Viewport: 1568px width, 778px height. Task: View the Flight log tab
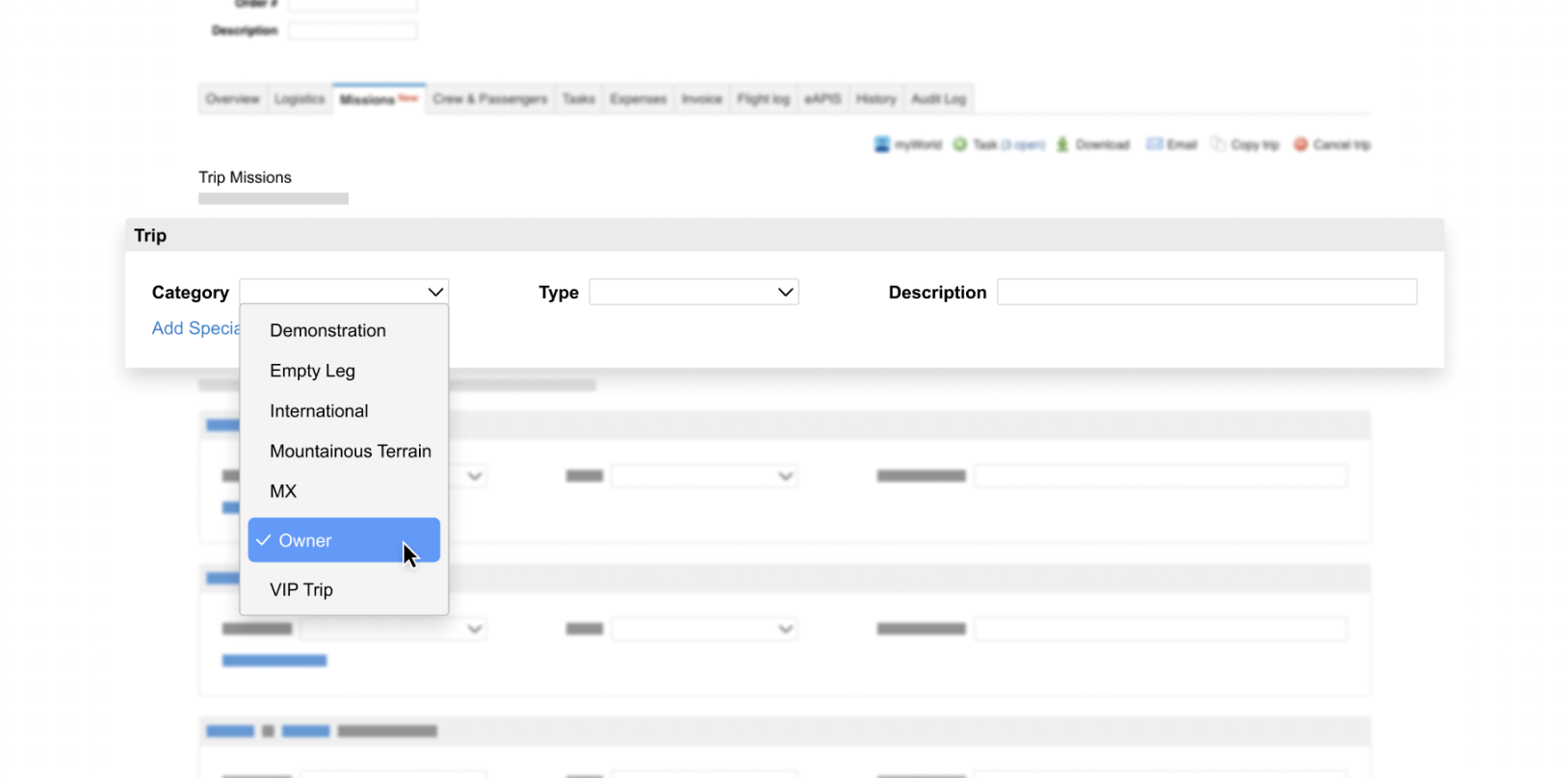(x=763, y=99)
